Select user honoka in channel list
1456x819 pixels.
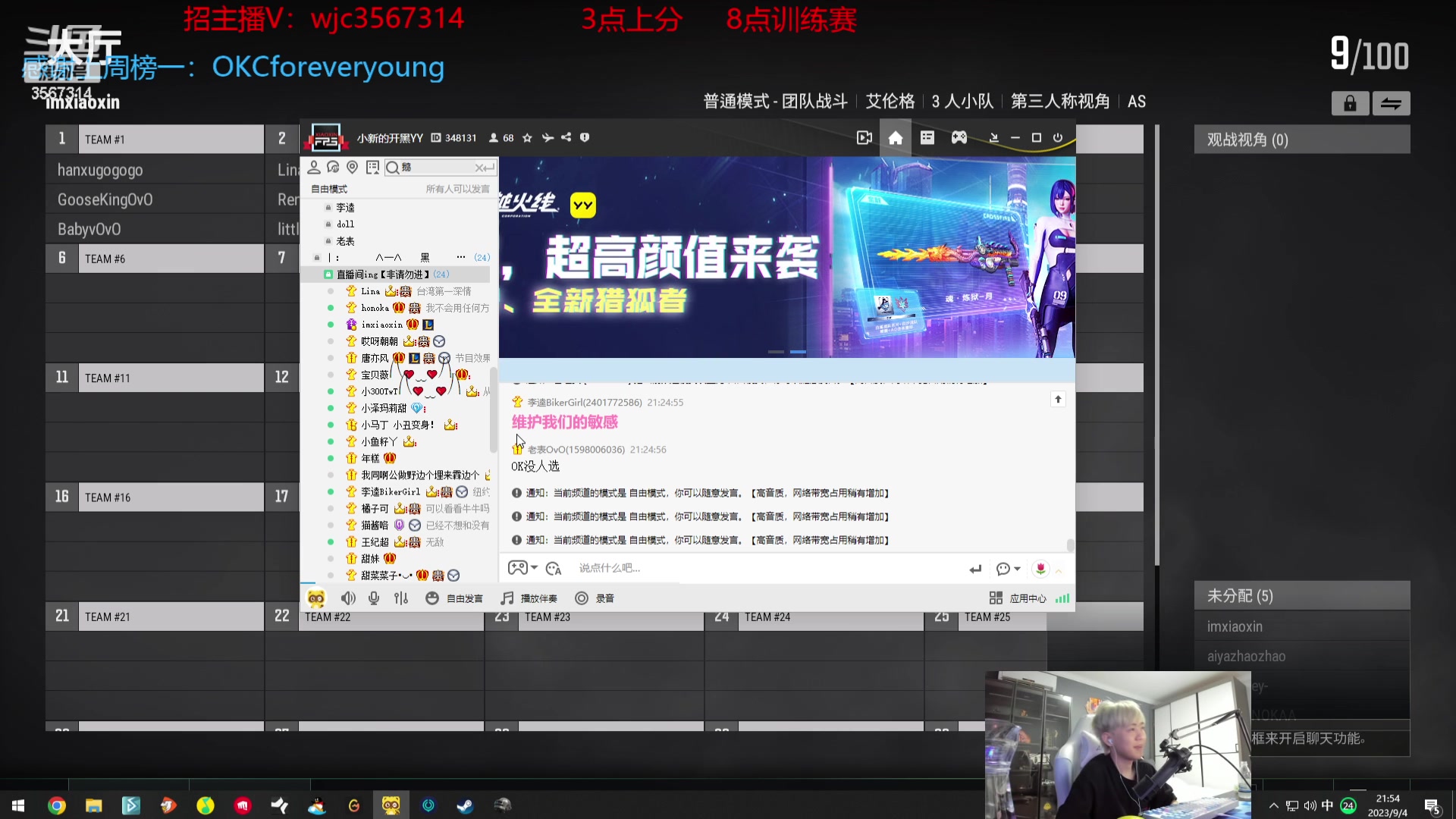(375, 308)
